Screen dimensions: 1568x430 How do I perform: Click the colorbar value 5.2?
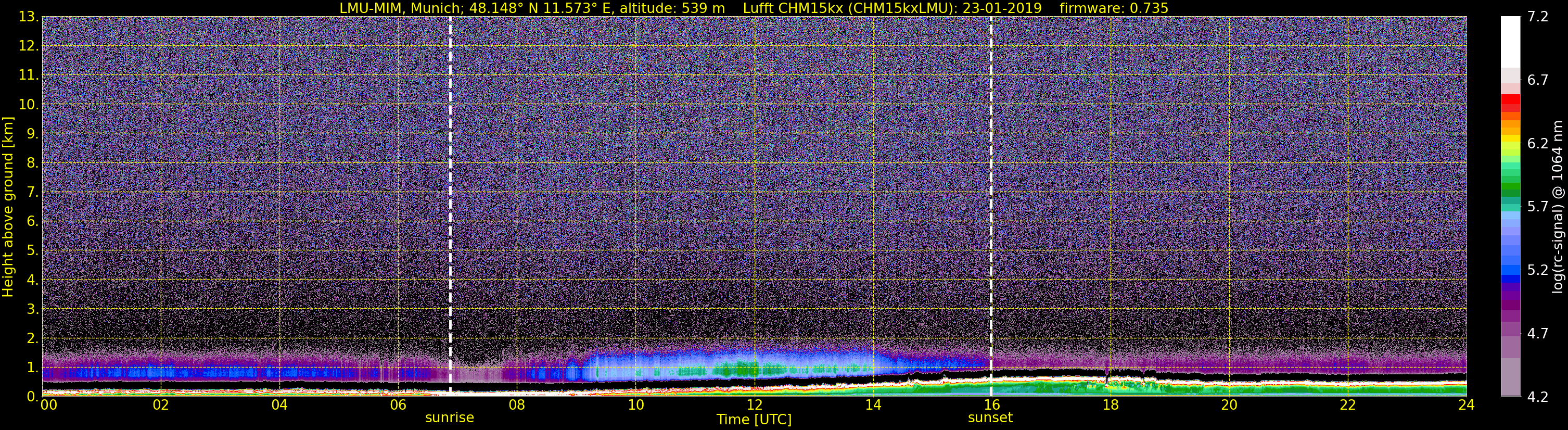pos(1538,270)
